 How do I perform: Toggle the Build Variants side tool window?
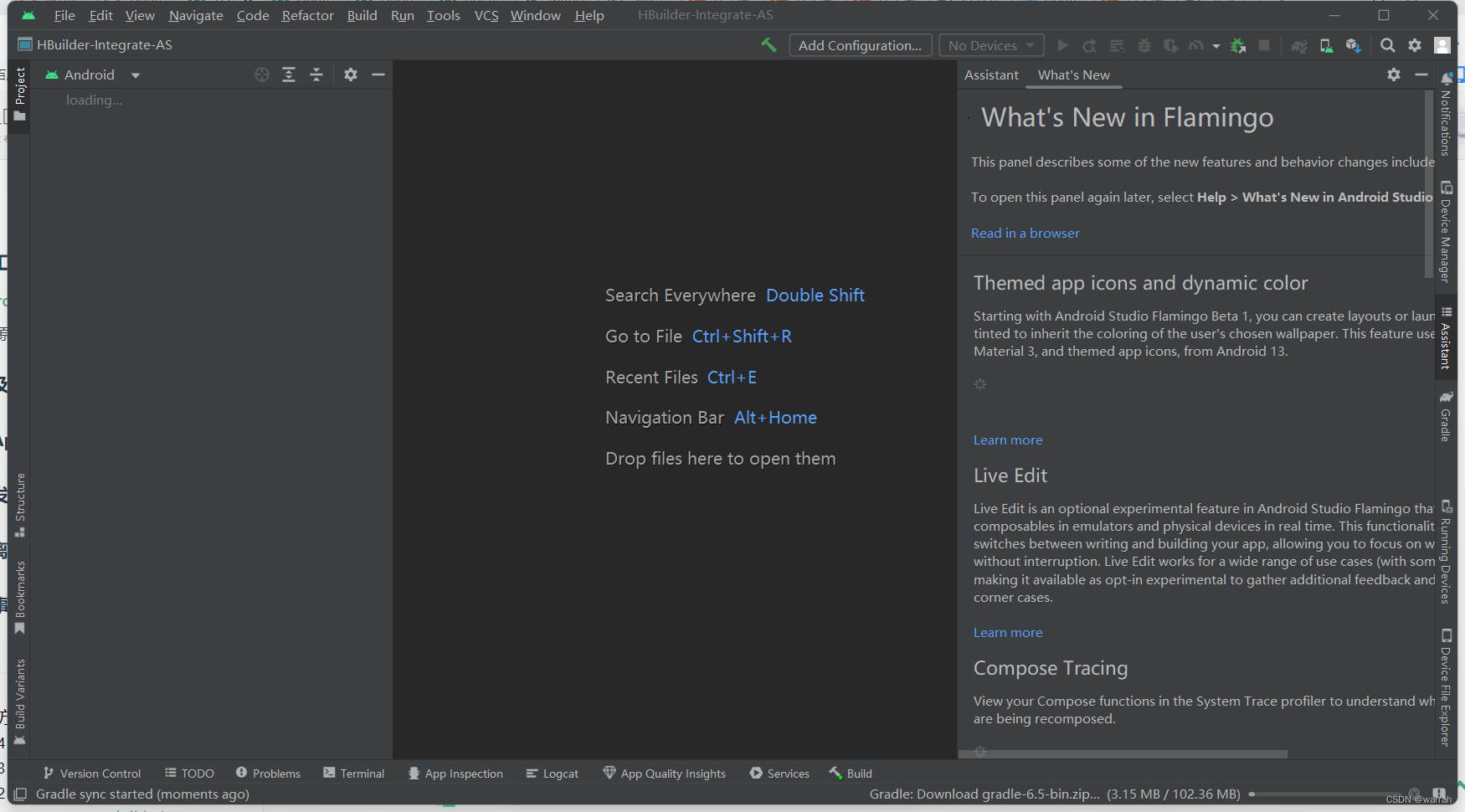click(x=20, y=702)
